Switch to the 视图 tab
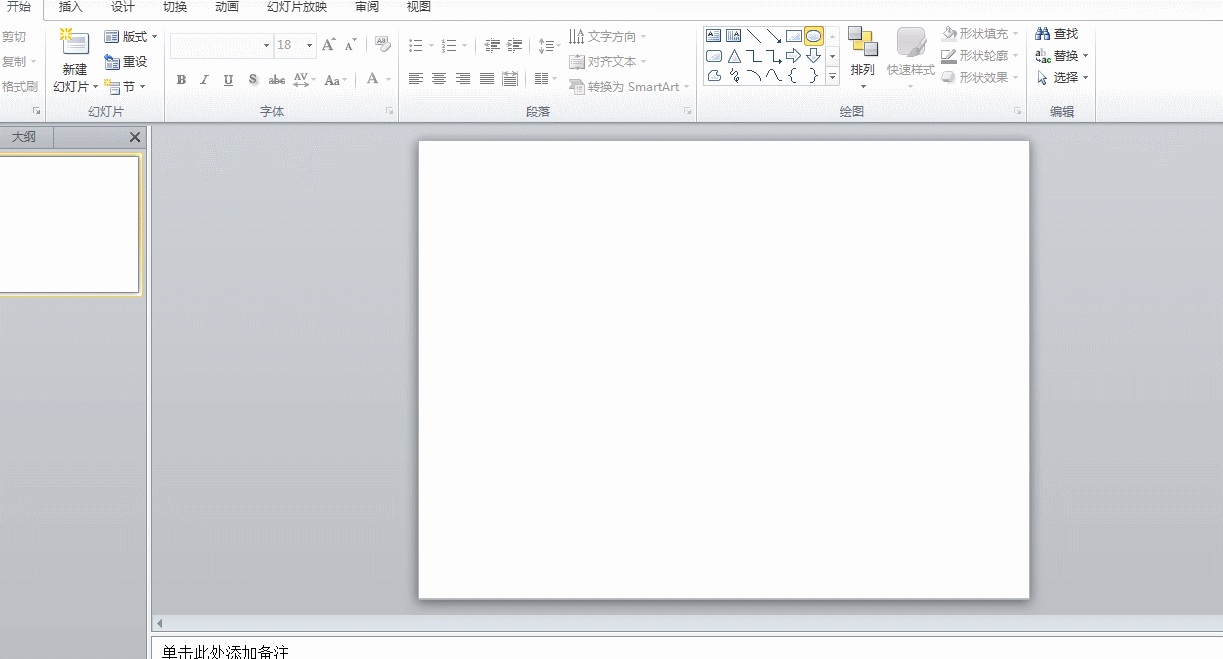The height and width of the screenshot is (659, 1223). click(x=419, y=7)
